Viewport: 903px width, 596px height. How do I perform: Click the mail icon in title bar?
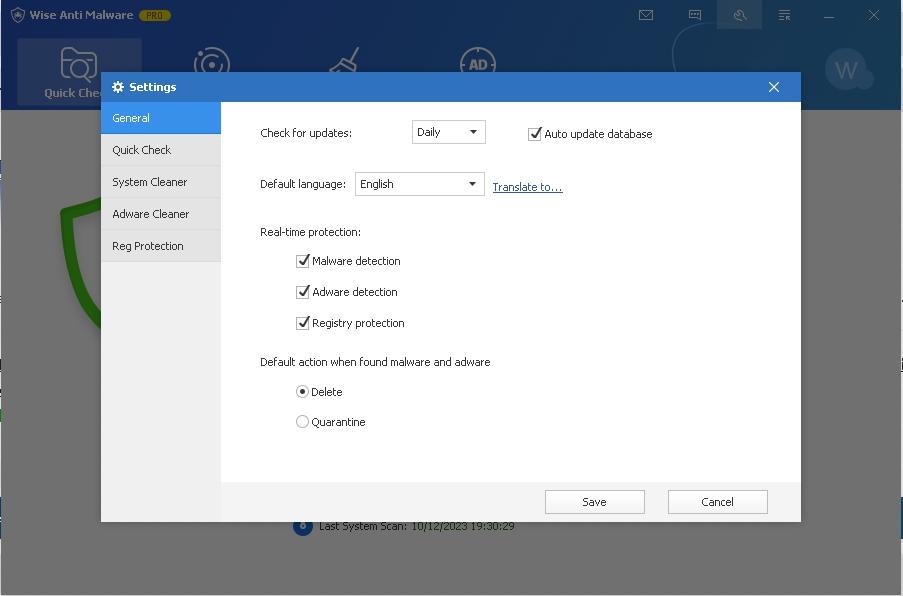pos(646,15)
